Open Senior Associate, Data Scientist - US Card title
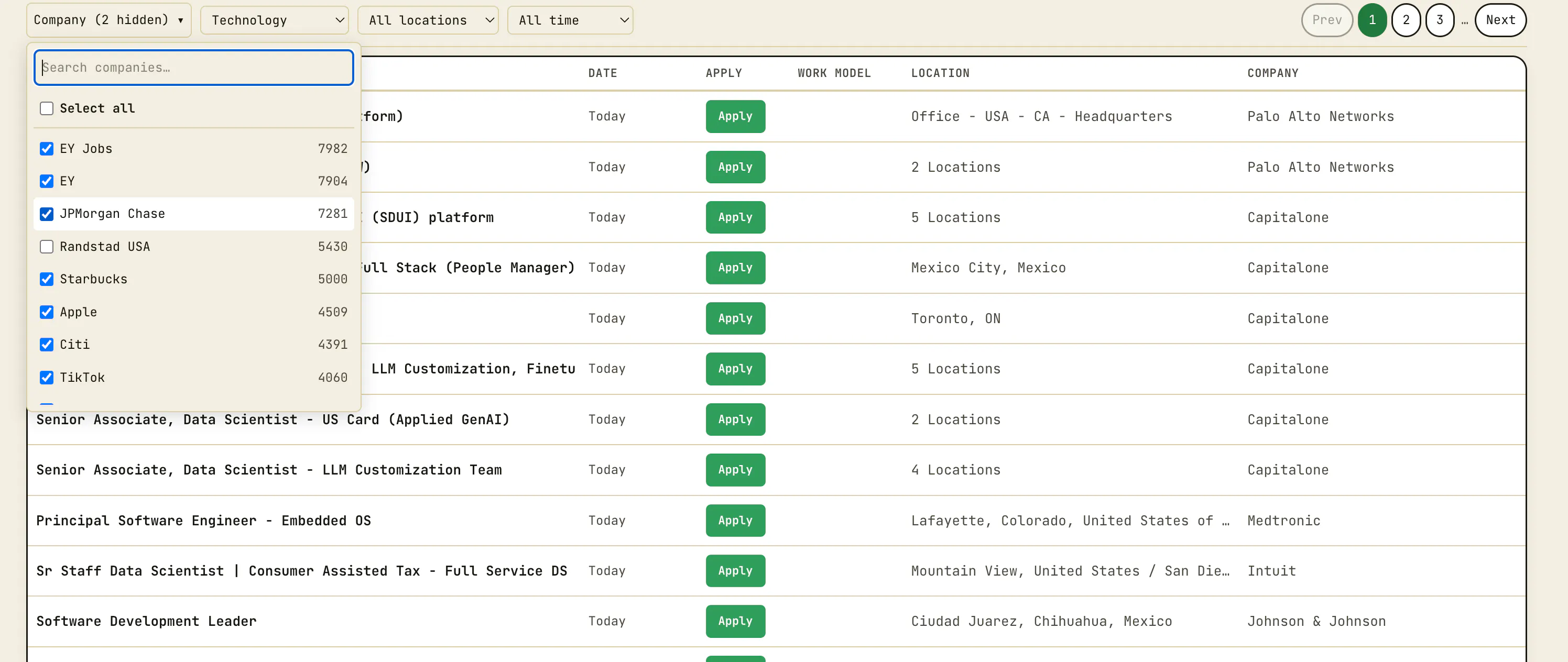The image size is (1568, 662). click(x=273, y=420)
